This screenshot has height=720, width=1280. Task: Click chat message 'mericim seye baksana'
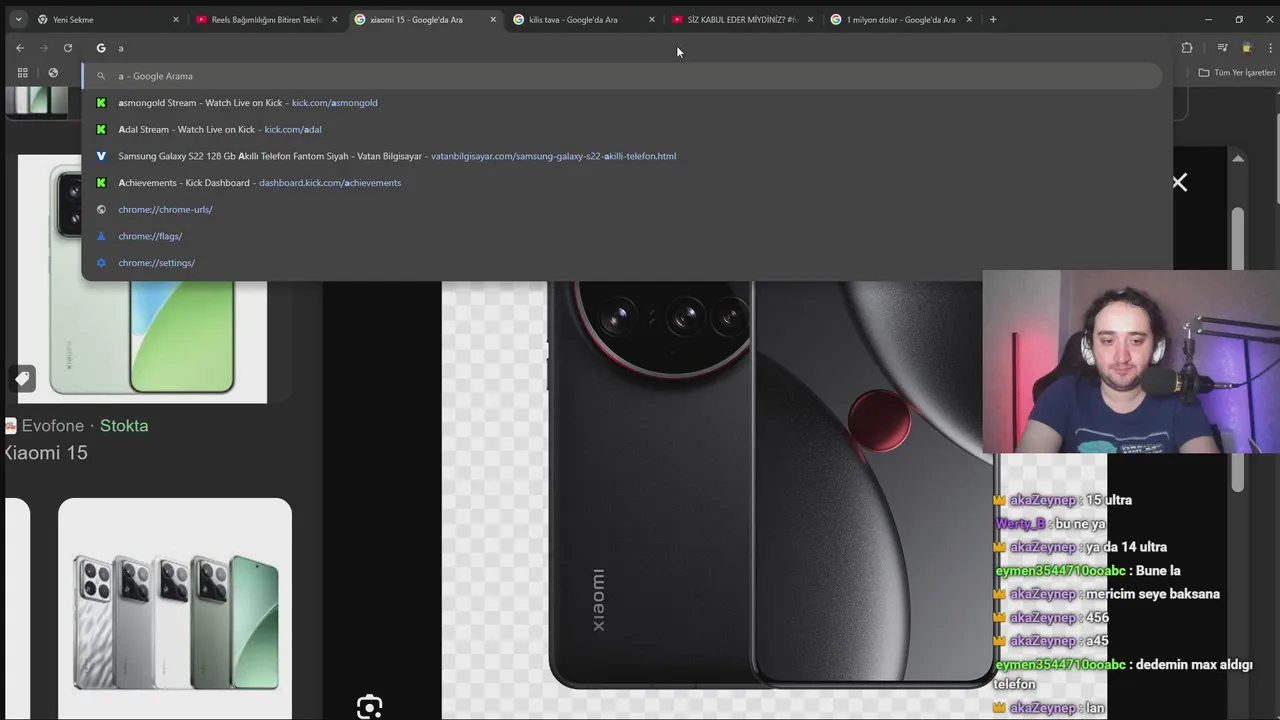tap(1152, 594)
